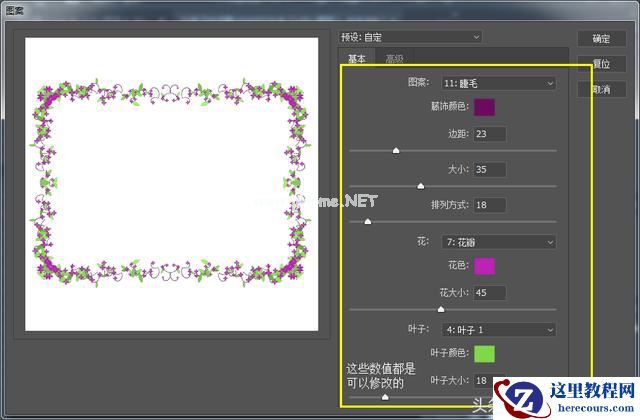Click the 花大小 flower size field with 45
Screen dimensions: 640x420
coord(490,293)
